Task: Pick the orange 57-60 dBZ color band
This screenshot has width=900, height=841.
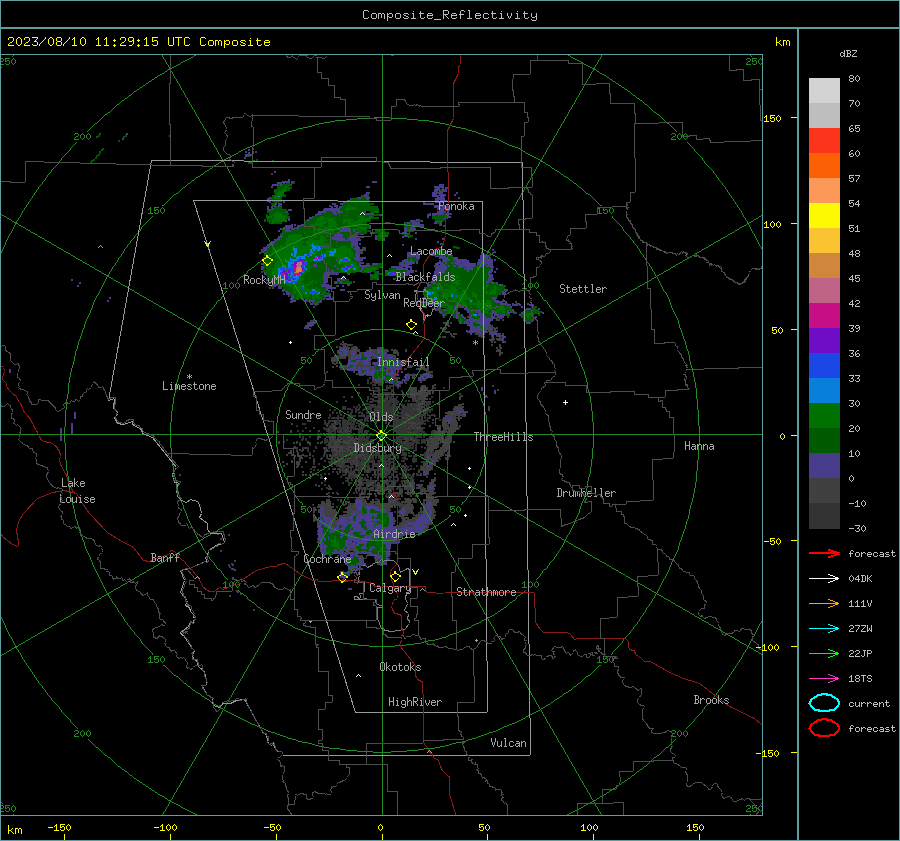Action: point(824,166)
